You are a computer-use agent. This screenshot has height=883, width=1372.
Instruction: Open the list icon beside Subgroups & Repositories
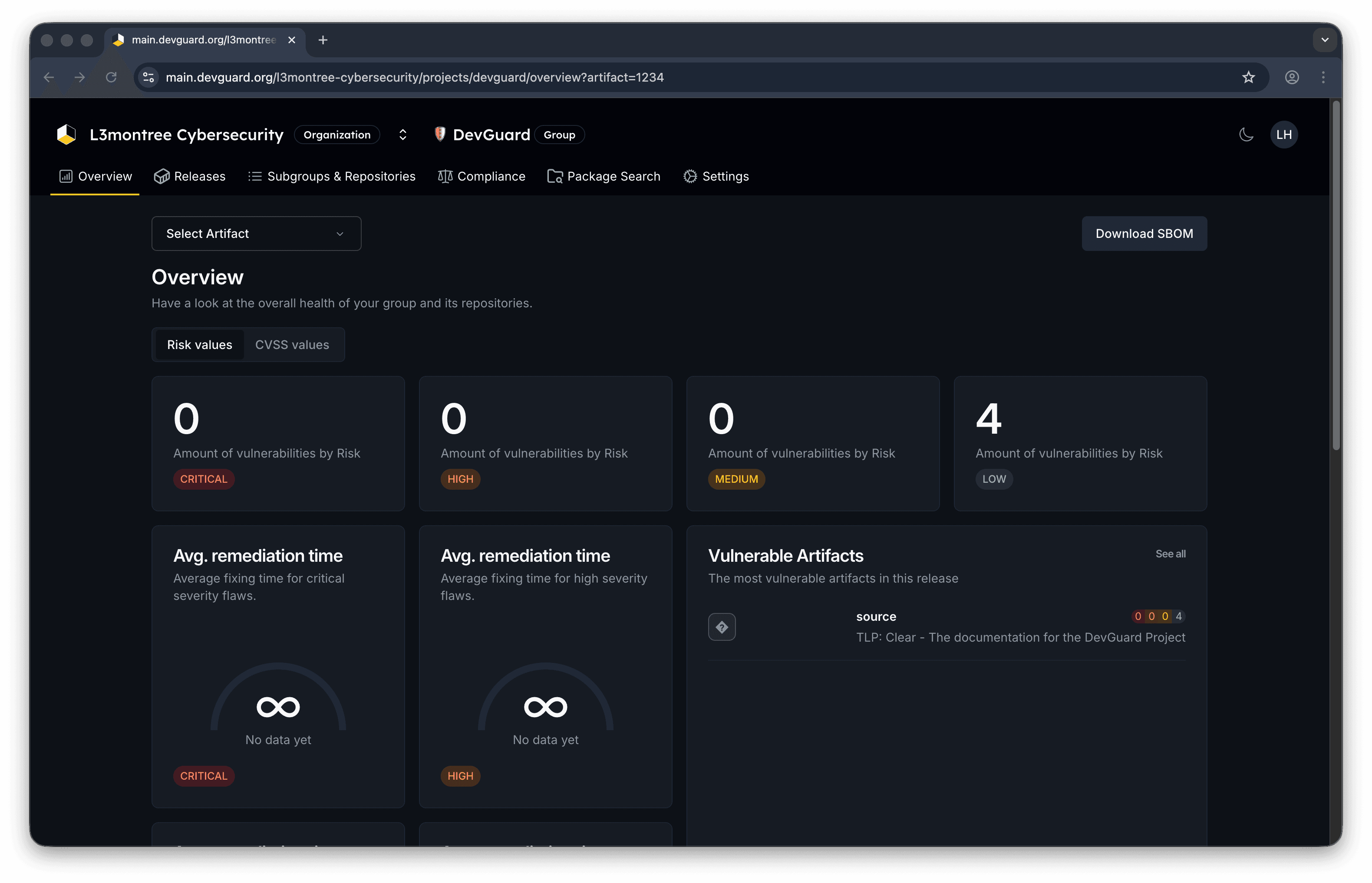point(254,176)
